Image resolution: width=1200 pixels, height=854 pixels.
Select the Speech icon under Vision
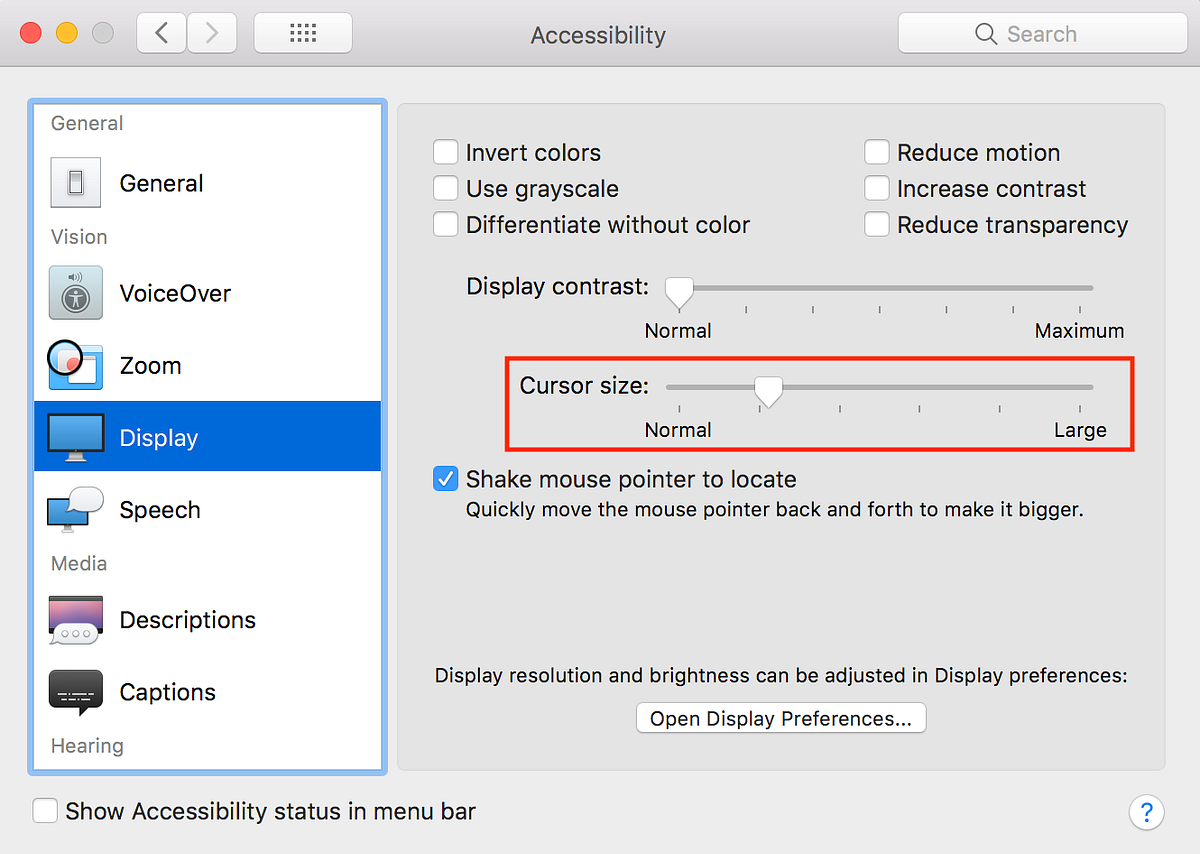point(76,509)
